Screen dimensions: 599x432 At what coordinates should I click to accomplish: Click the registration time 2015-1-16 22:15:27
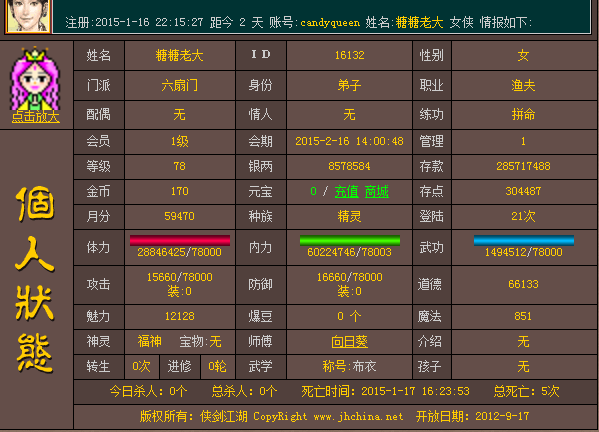[x=149, y=23]
